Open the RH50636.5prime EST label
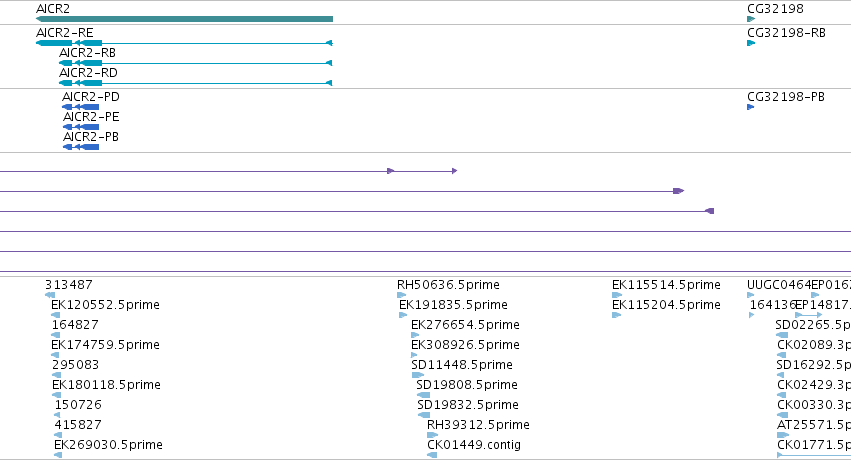 (x=448, y=285)
